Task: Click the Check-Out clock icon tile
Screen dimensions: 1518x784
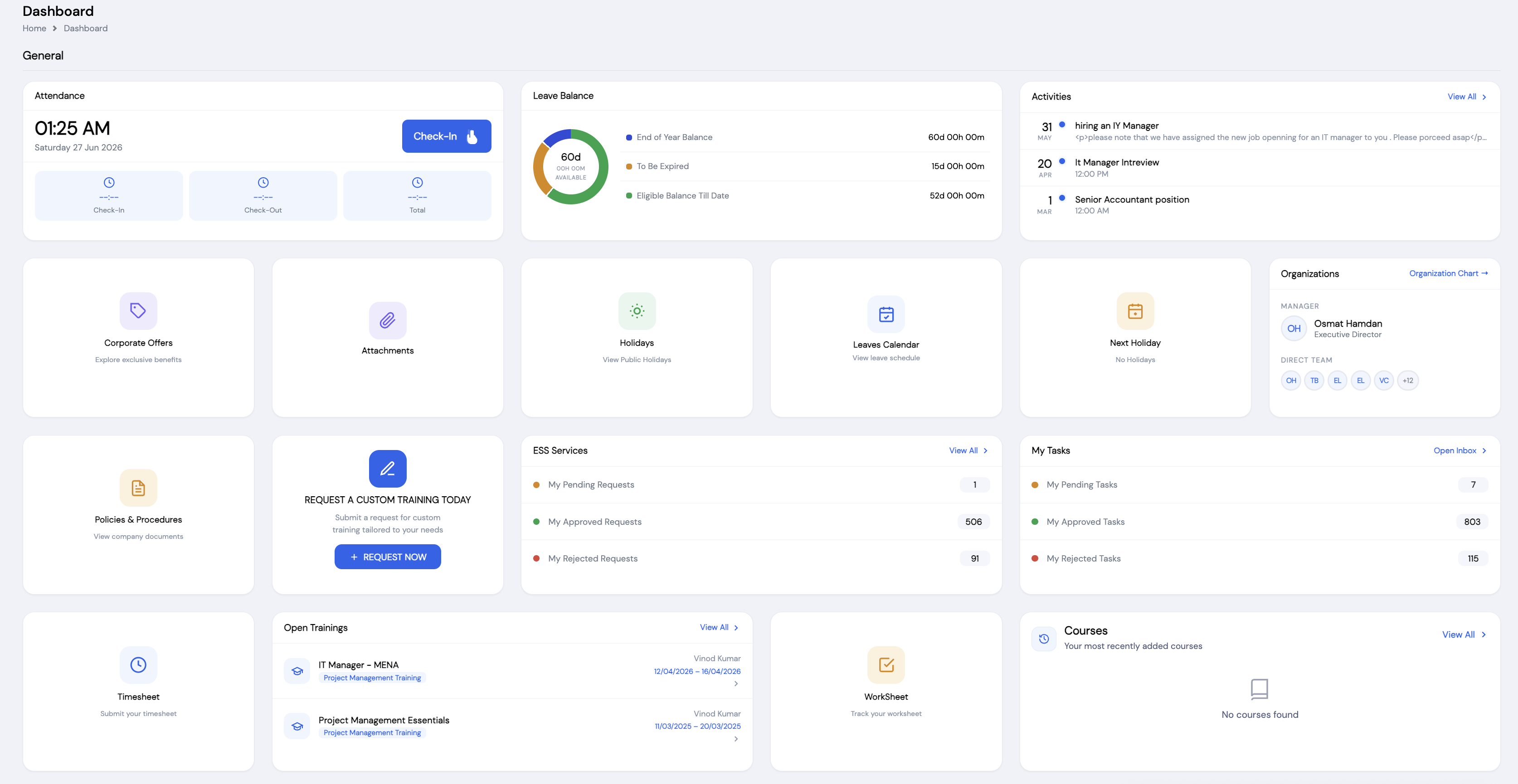Action: point(263,196)
